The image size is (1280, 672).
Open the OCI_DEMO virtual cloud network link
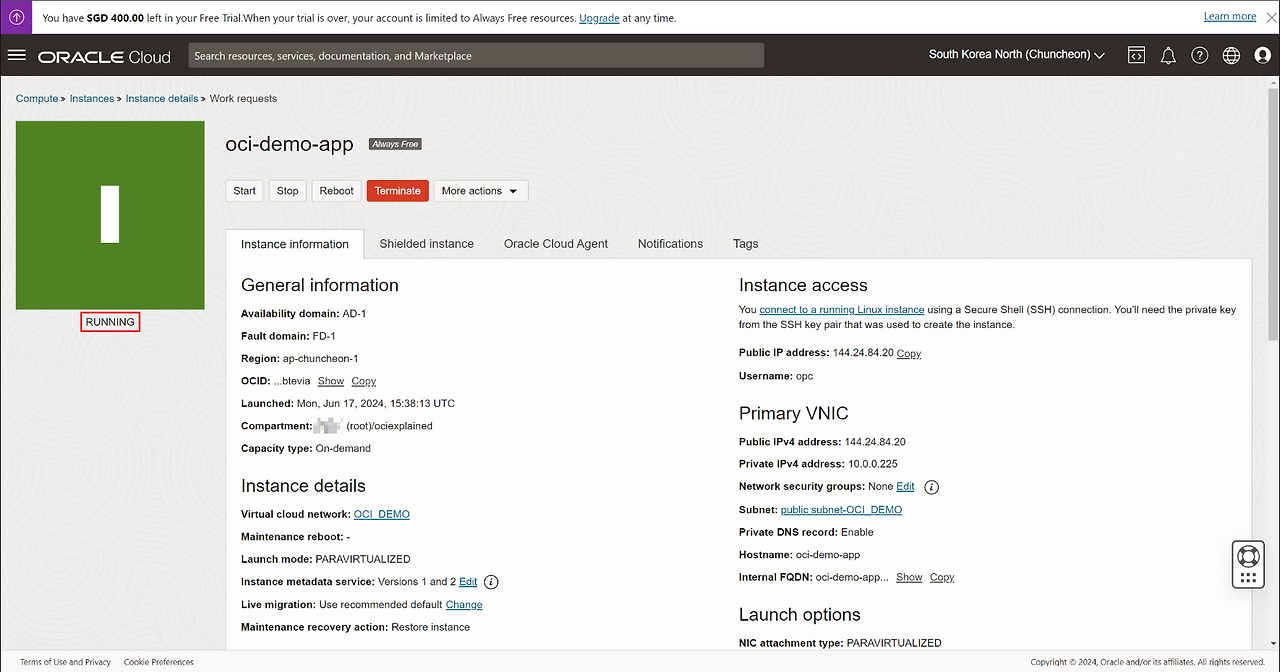click(382, 514)
